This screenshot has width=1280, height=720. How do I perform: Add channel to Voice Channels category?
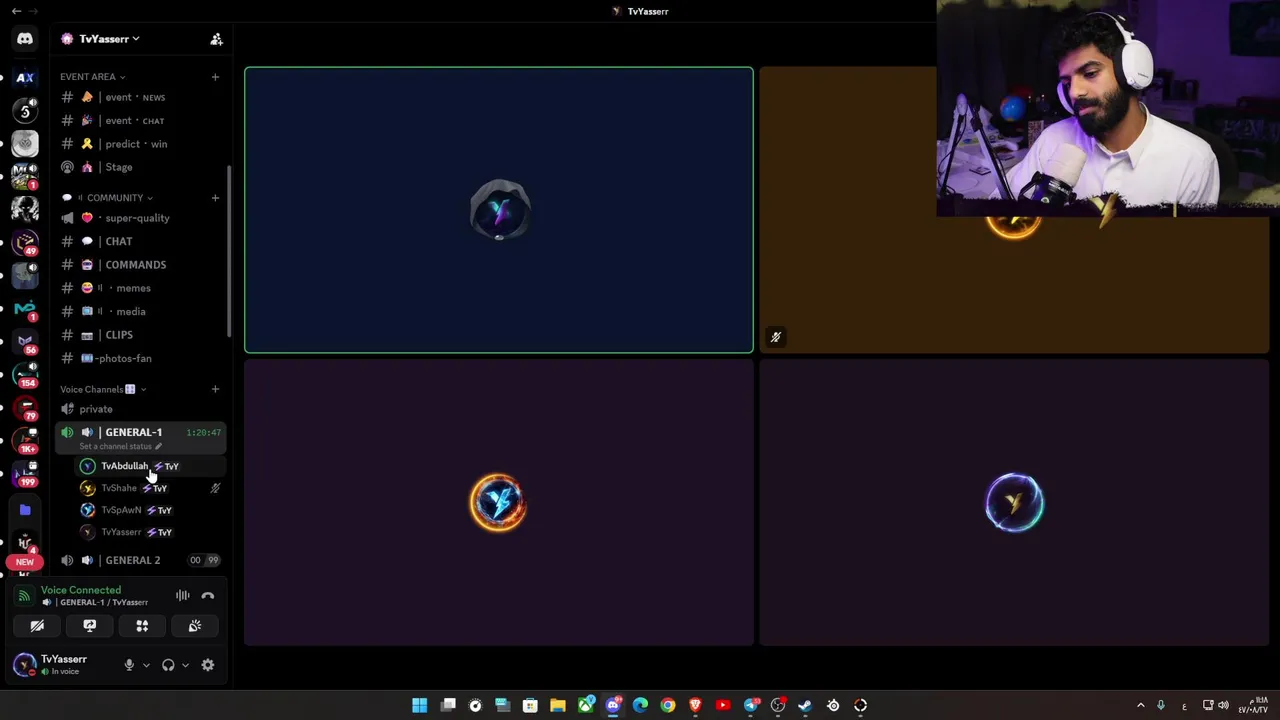point(215,389)
